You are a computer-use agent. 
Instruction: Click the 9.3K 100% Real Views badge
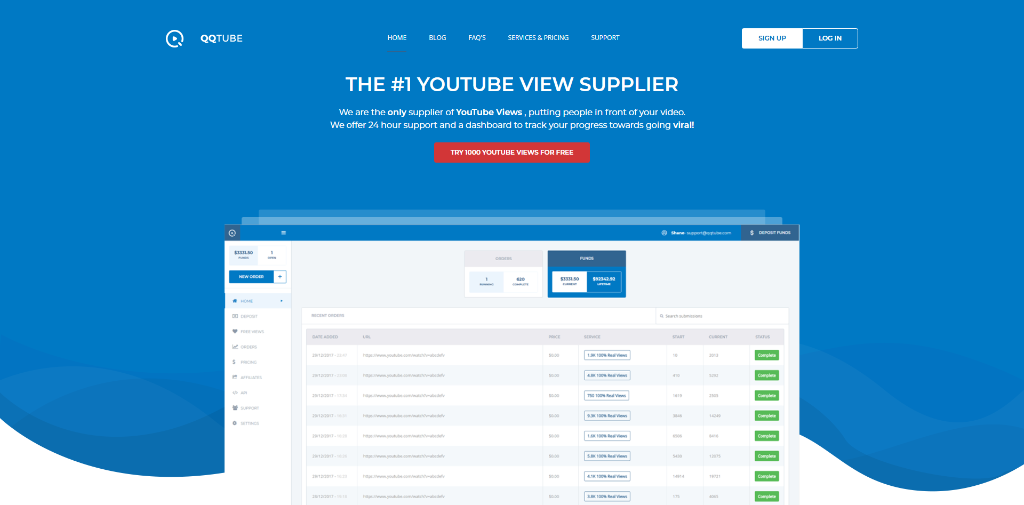(x=607, y=415)
